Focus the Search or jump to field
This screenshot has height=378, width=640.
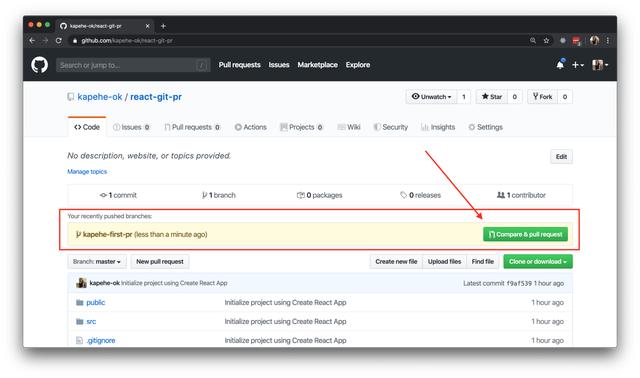(x=133, y=65)
